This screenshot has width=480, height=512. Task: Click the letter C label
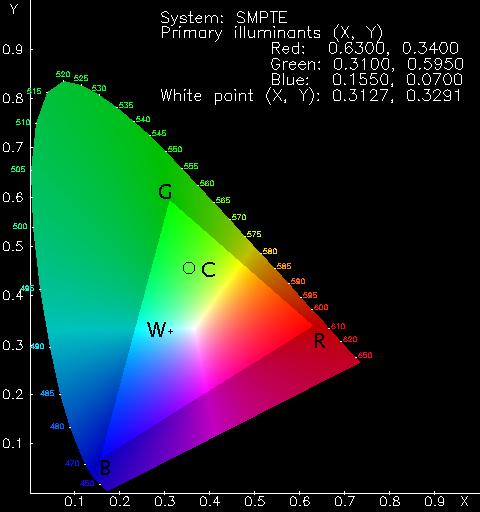click(209, 270)
